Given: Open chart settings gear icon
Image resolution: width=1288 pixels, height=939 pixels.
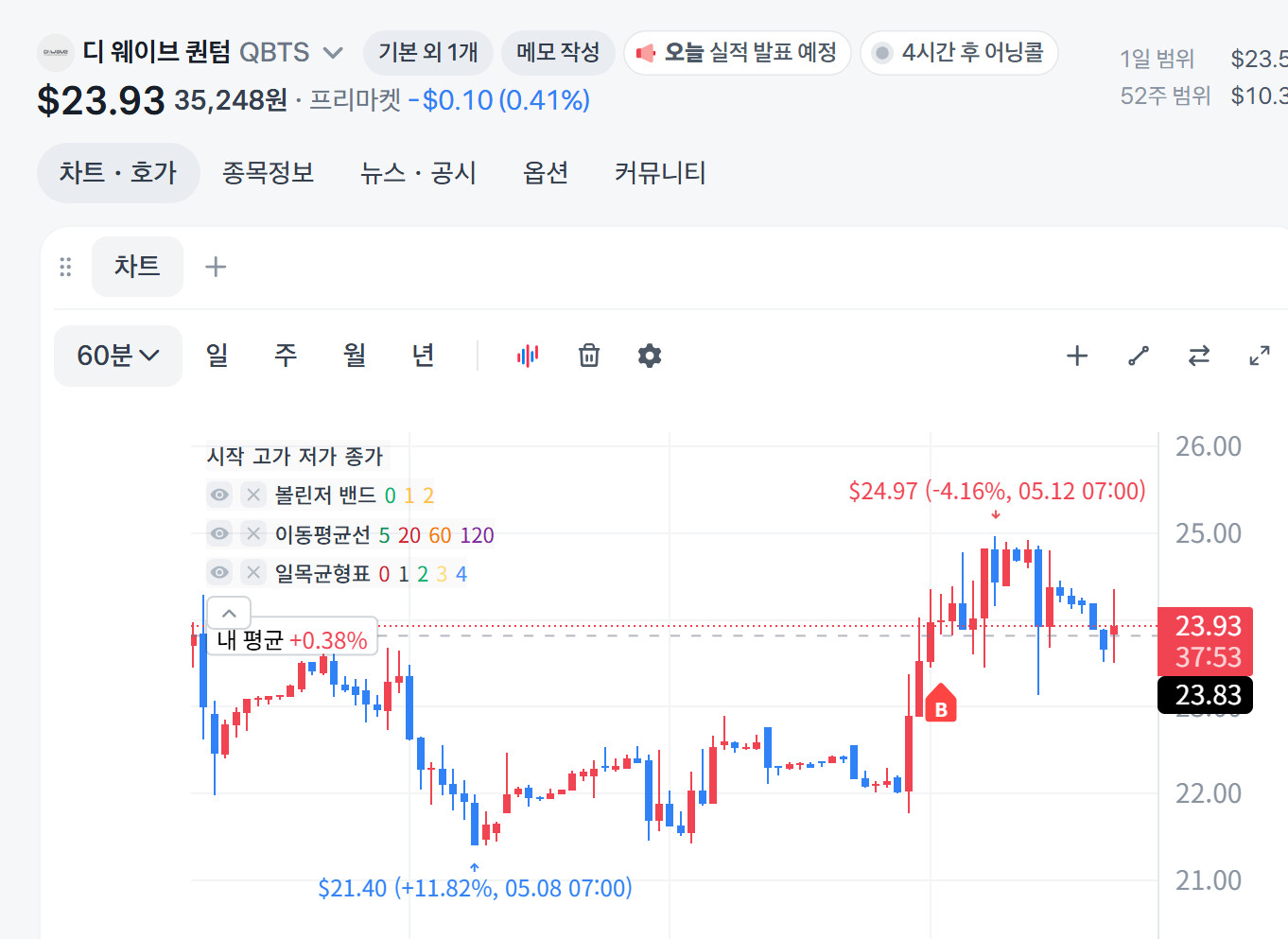Looking at the screenshot, I should 650,356.
